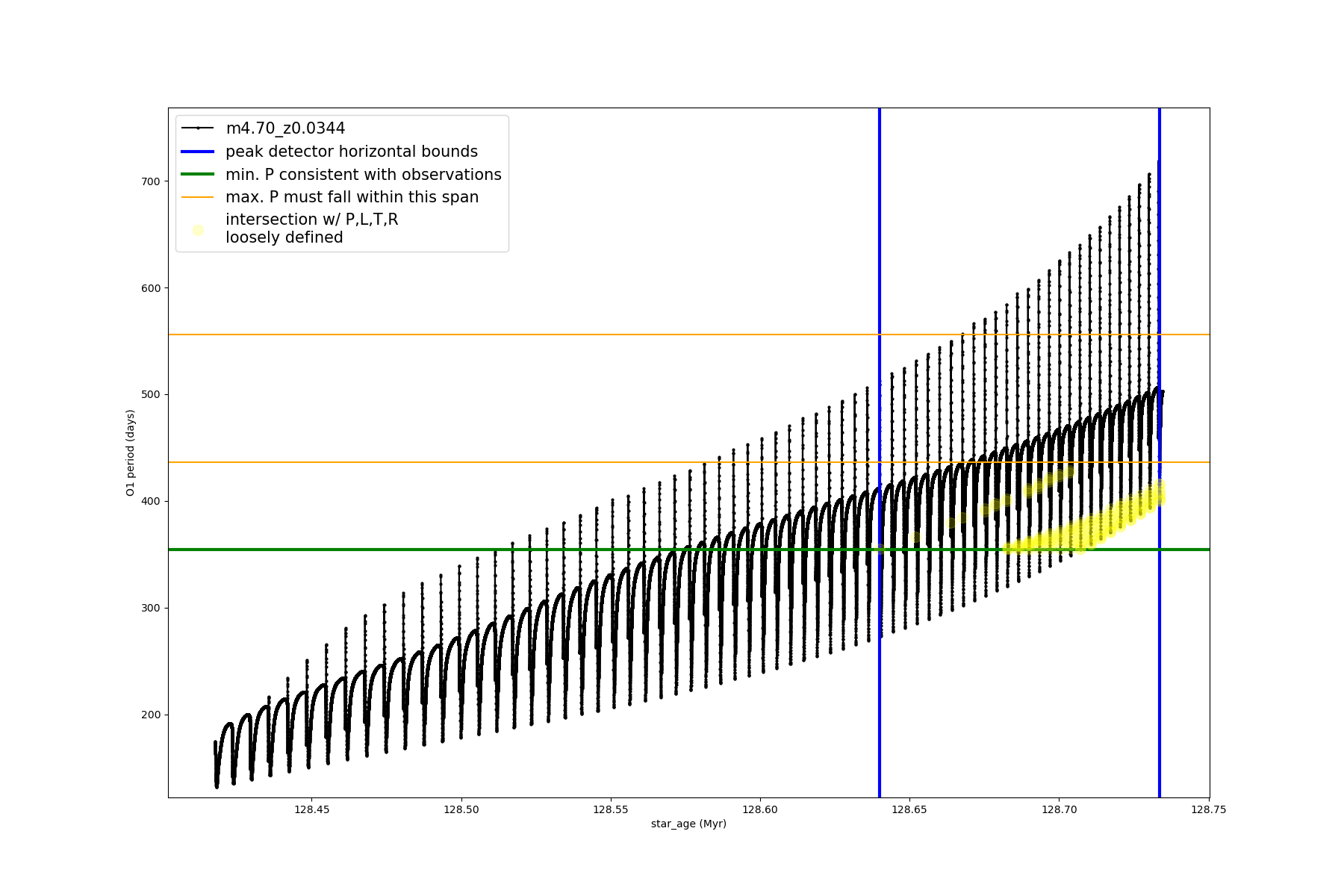Click the yellow circle marker in legend
Screen dimensions: 1344x896
coord(198,230)
